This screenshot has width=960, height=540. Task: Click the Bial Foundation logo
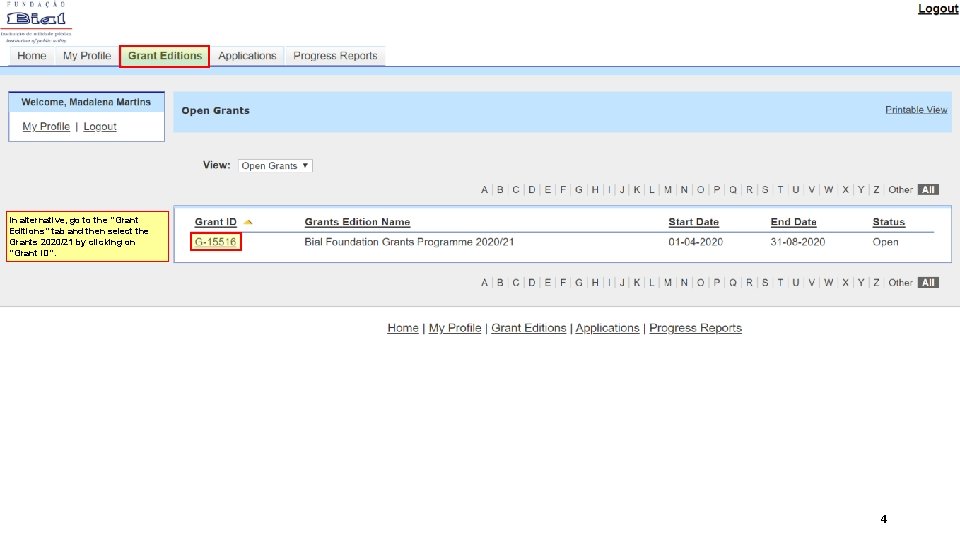(36, 22)
